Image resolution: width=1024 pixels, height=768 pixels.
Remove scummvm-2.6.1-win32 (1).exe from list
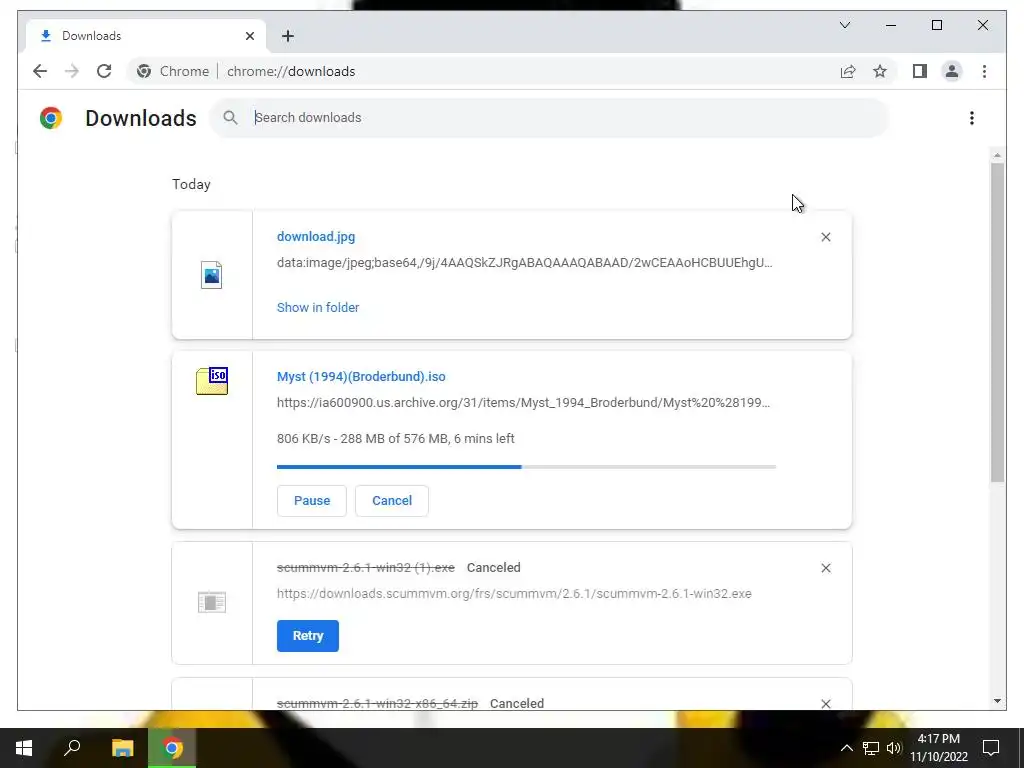click(825, 568)
